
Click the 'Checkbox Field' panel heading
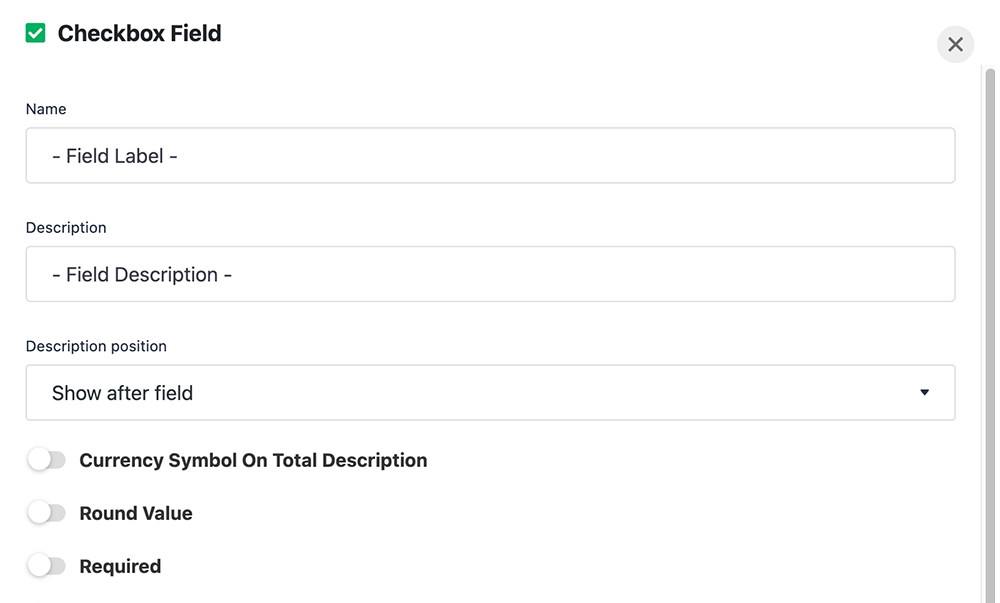(139, 33)
